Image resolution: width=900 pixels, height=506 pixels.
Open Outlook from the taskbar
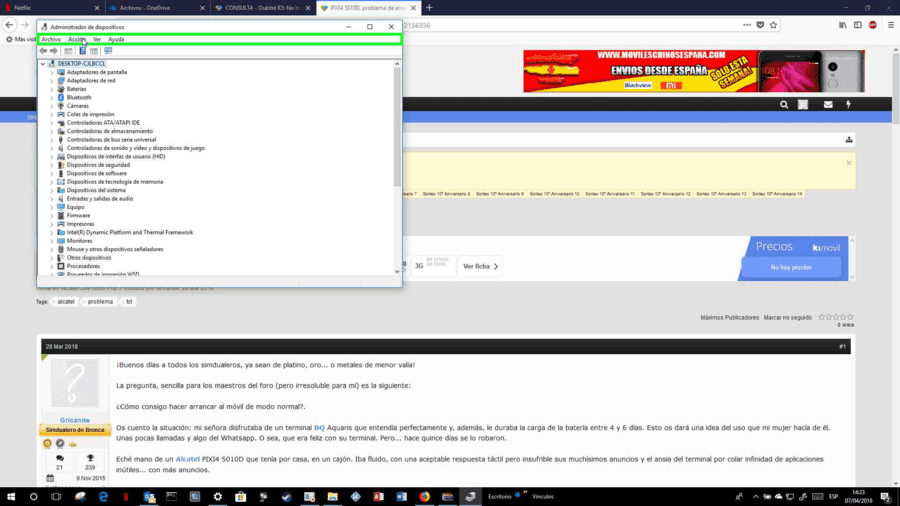[x=149, y=496]
